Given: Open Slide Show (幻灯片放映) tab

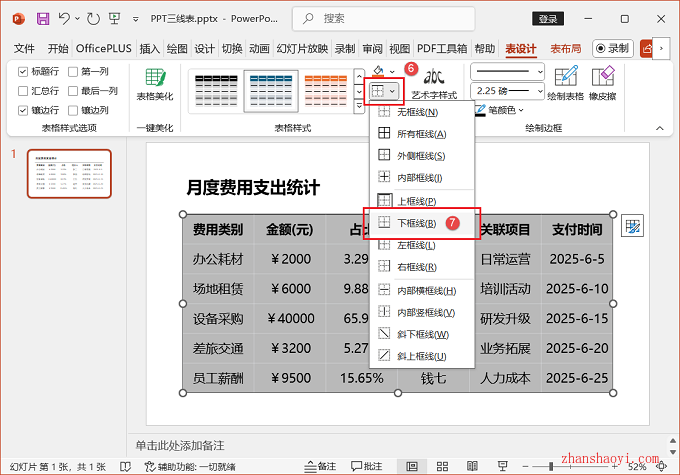Looking at the screenshot, I should coord(302,49).
